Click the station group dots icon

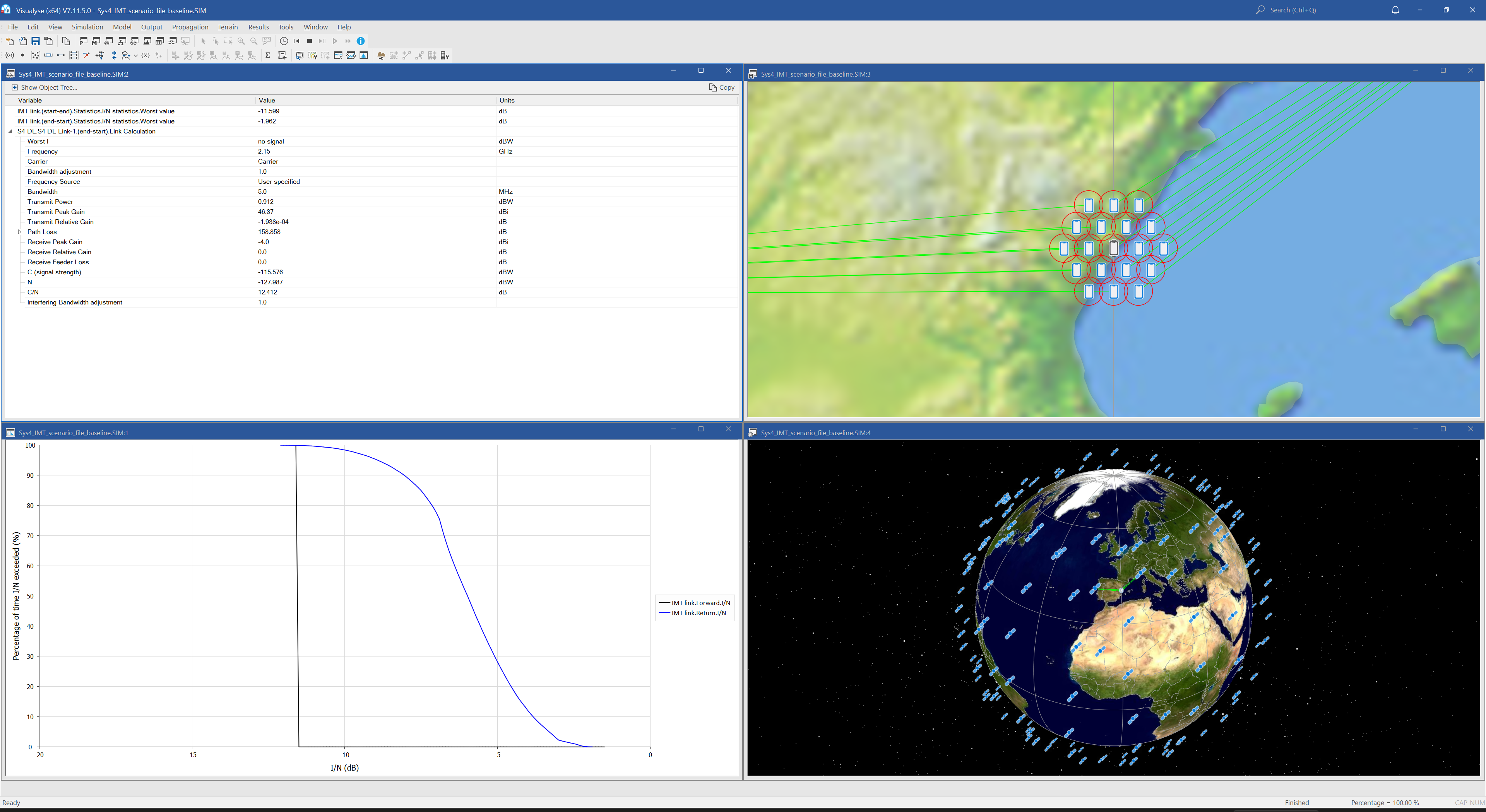[x=35, y=55]
